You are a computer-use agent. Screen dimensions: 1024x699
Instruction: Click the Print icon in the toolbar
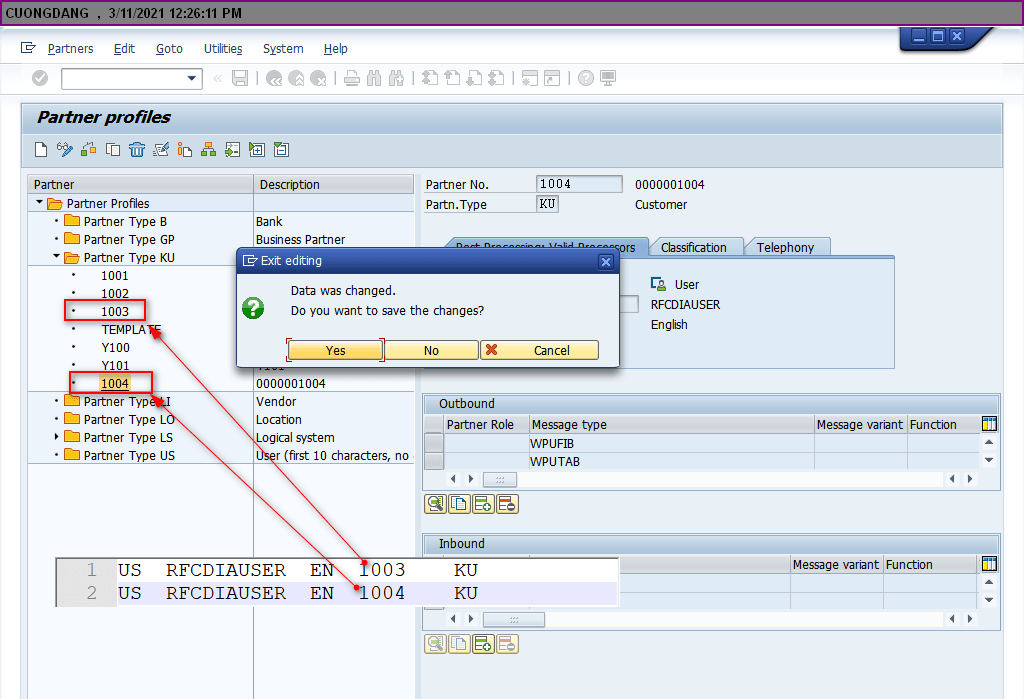352,78
